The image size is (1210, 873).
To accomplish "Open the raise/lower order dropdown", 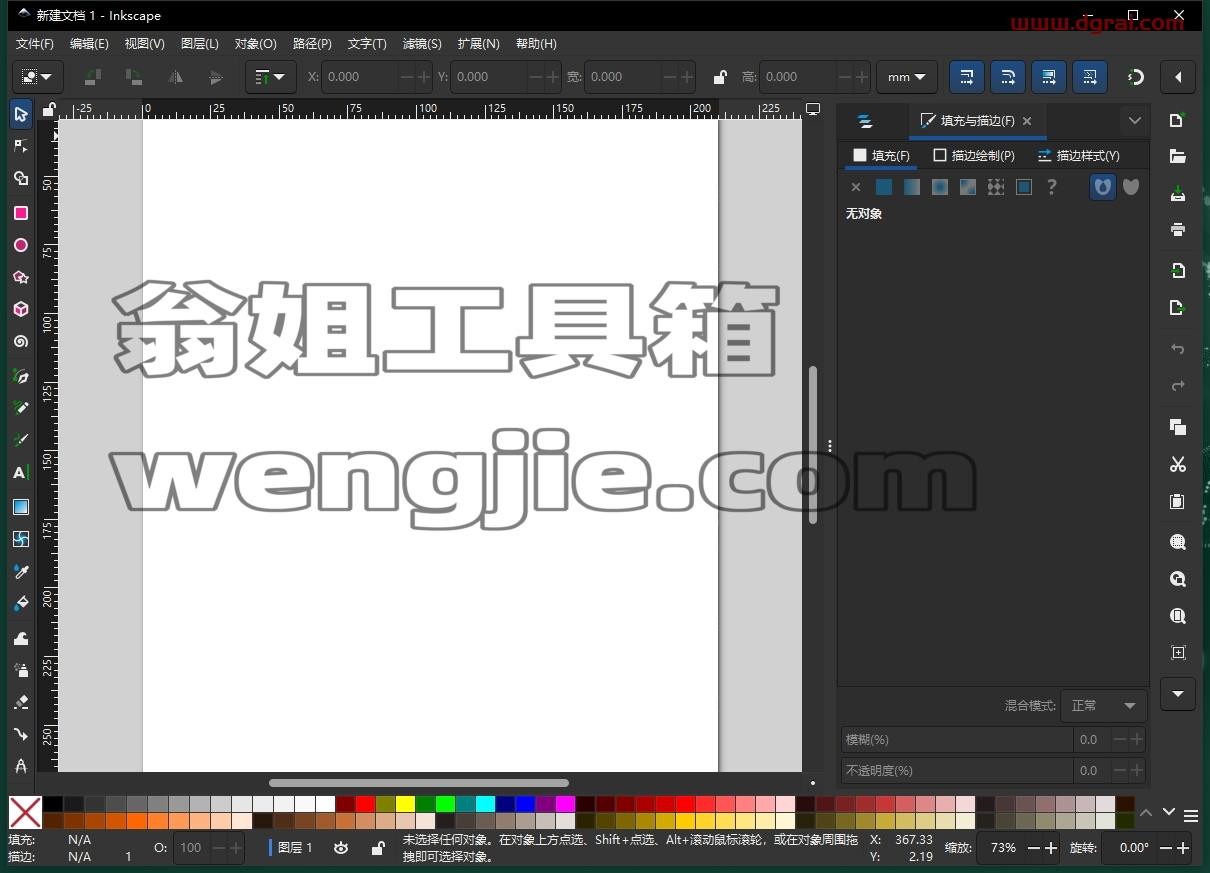I will click(x=270, y=77).
